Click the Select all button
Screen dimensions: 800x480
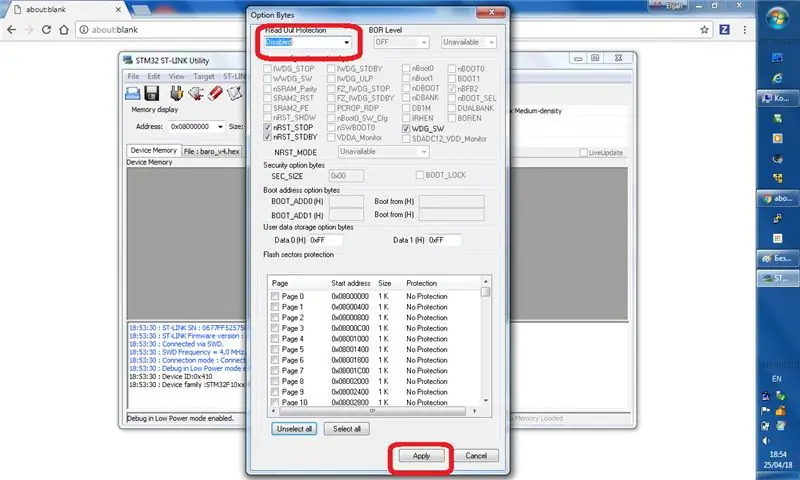347,429
